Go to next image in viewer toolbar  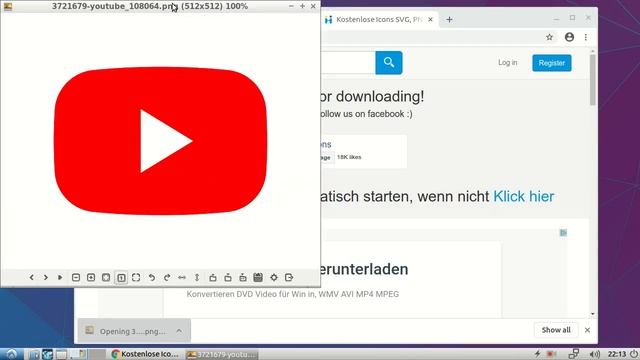[x=46, y=278]
